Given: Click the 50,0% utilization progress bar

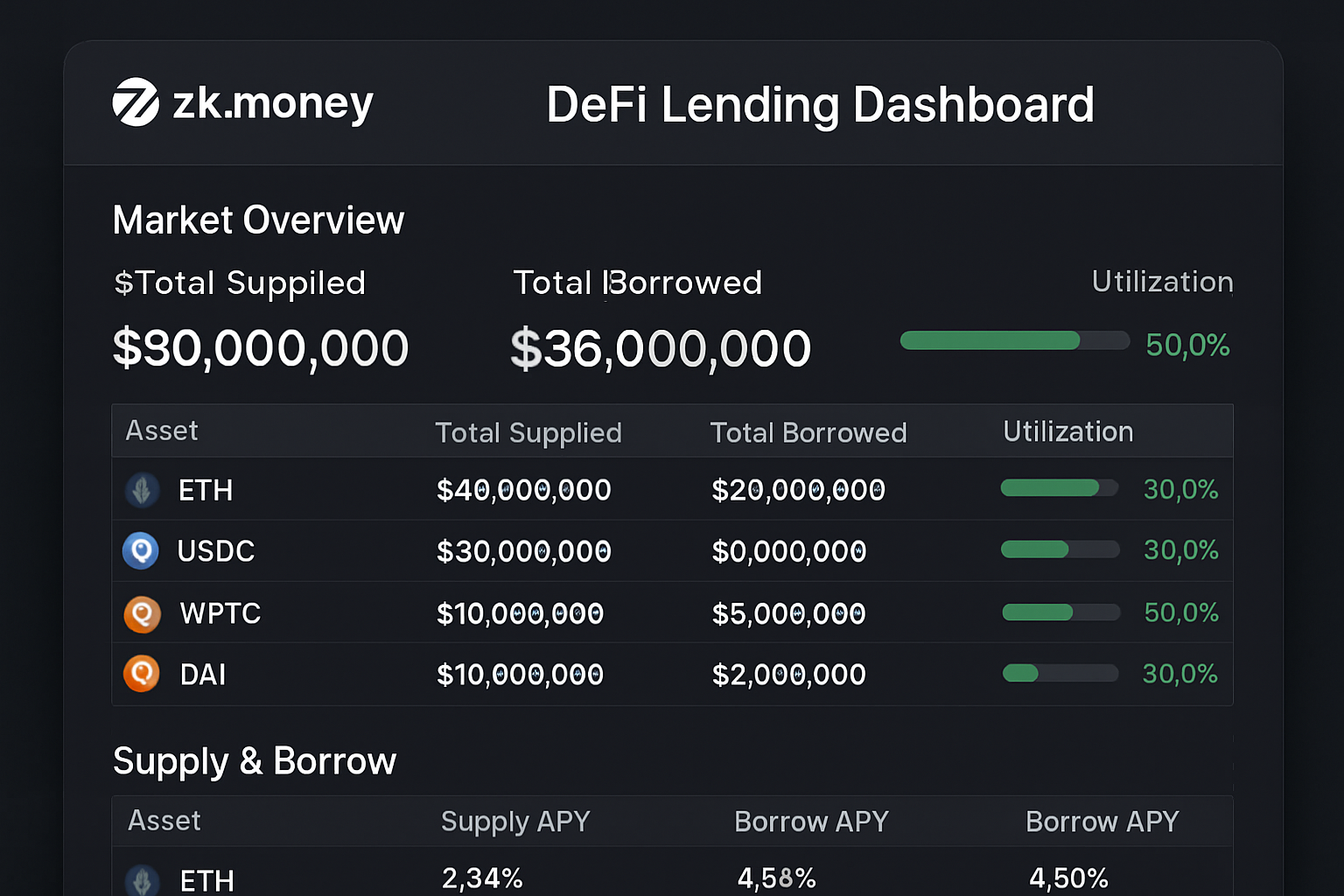Looking at the screenshot, I should tap(1014, 340).
